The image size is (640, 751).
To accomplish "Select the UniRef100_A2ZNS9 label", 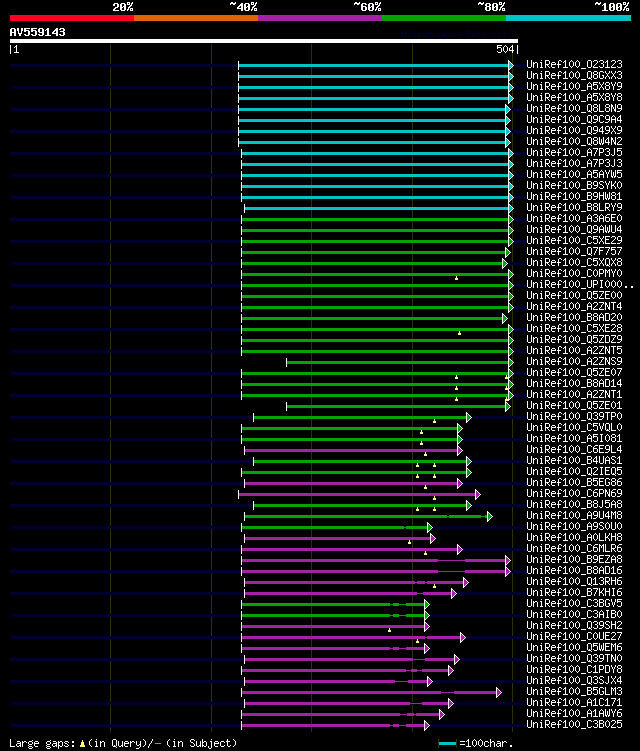I will click(574, 362).
